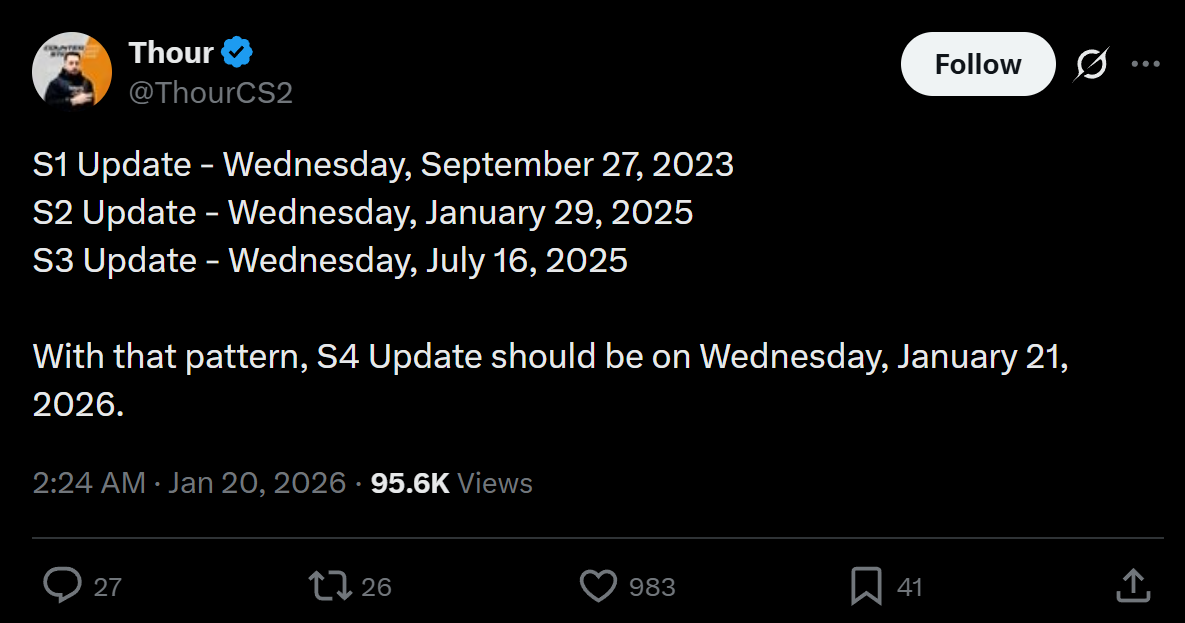The width and height of the screenshot is (1185, 623).
Task: Click the Follow button
Action: coord(977,64)
